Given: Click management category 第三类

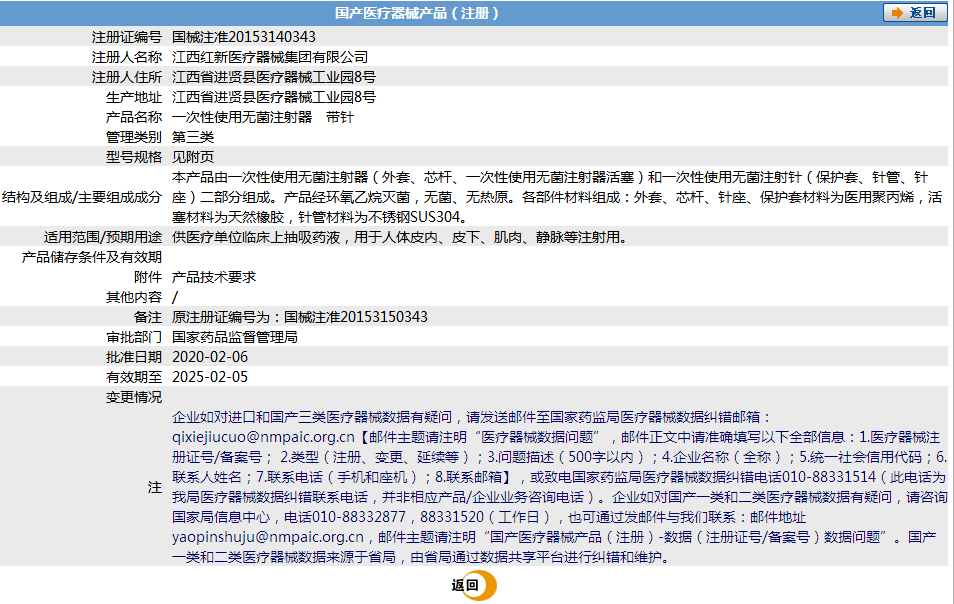Looking at the screenshot, I should [193, 137].
